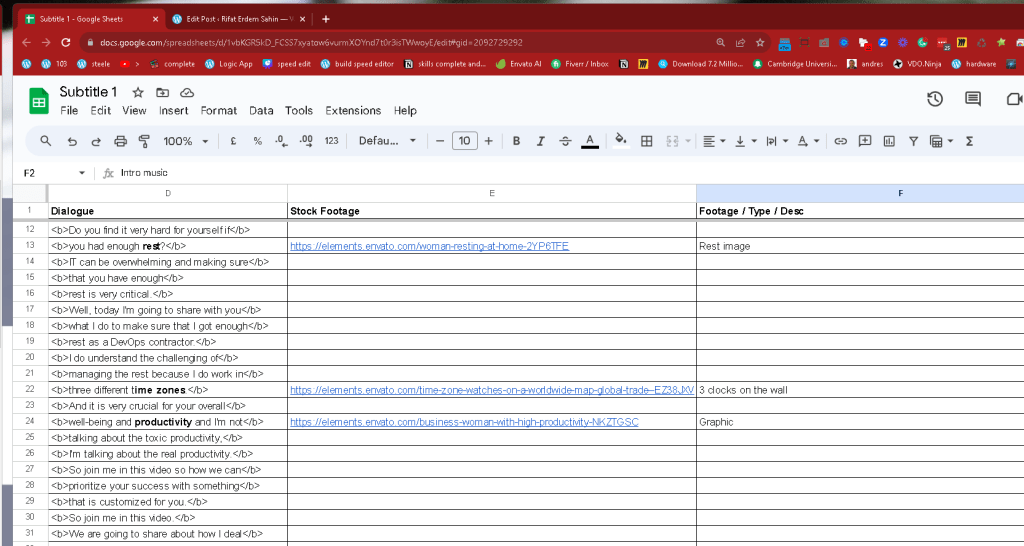Click the search menus magnifier icon
Image resolution: width=1024 pixels, height=546 pixels.
point(45,140)
